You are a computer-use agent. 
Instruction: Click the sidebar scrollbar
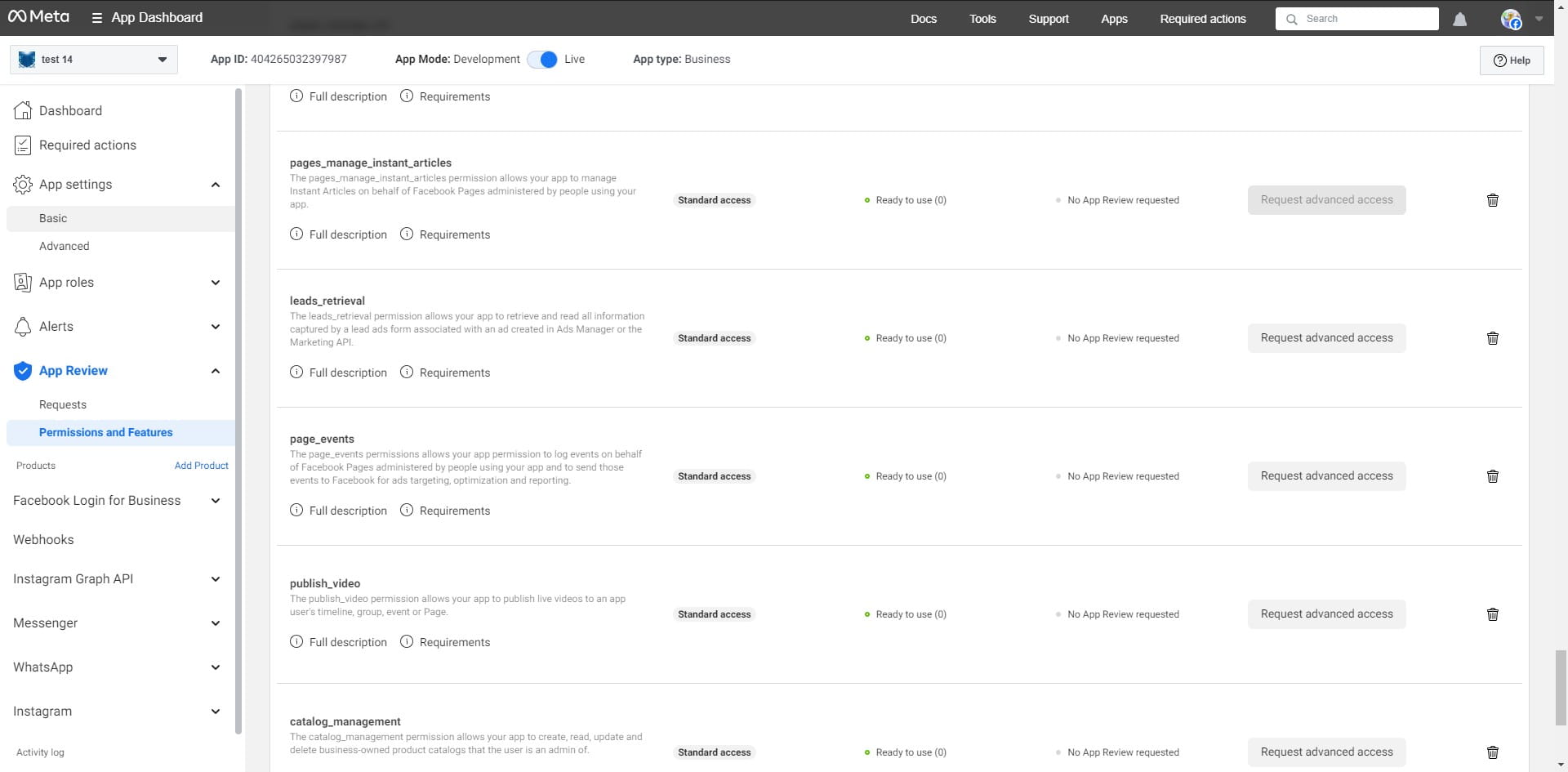238,411
